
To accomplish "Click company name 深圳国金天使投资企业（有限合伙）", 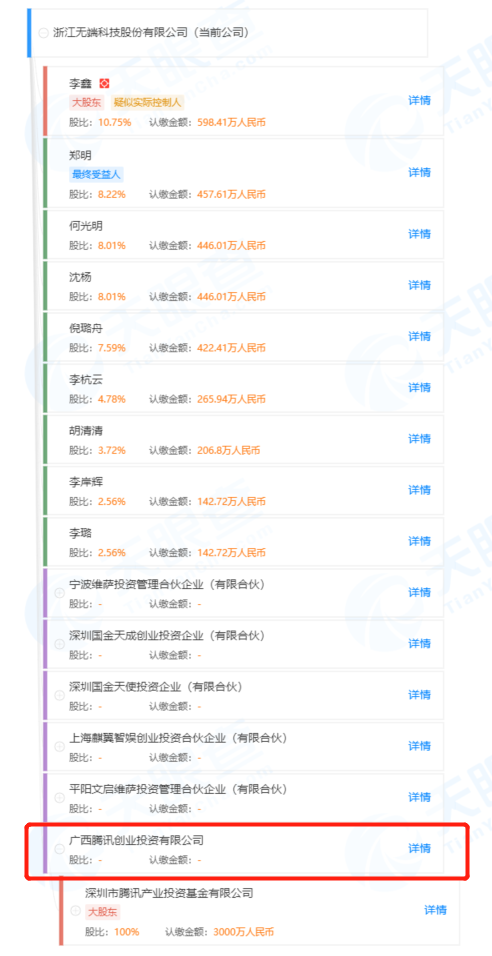I will pos(157,687).
